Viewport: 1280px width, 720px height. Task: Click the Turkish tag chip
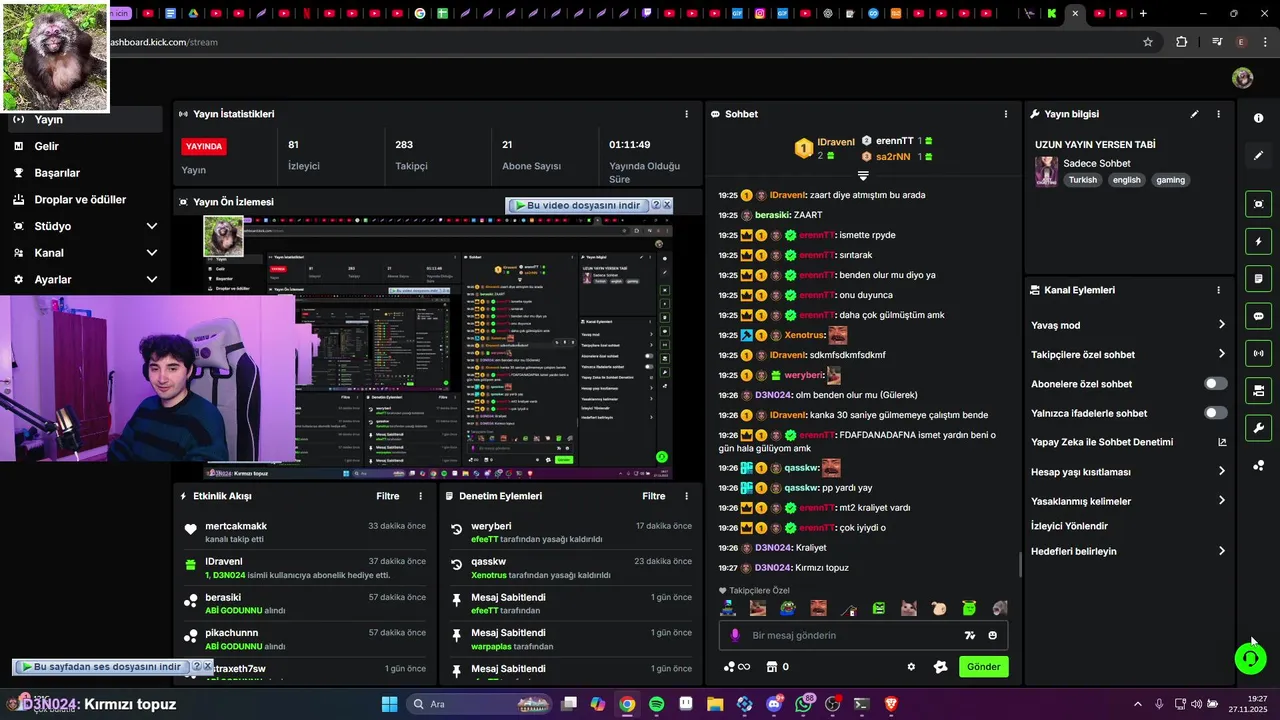[x=1082, y=180]
